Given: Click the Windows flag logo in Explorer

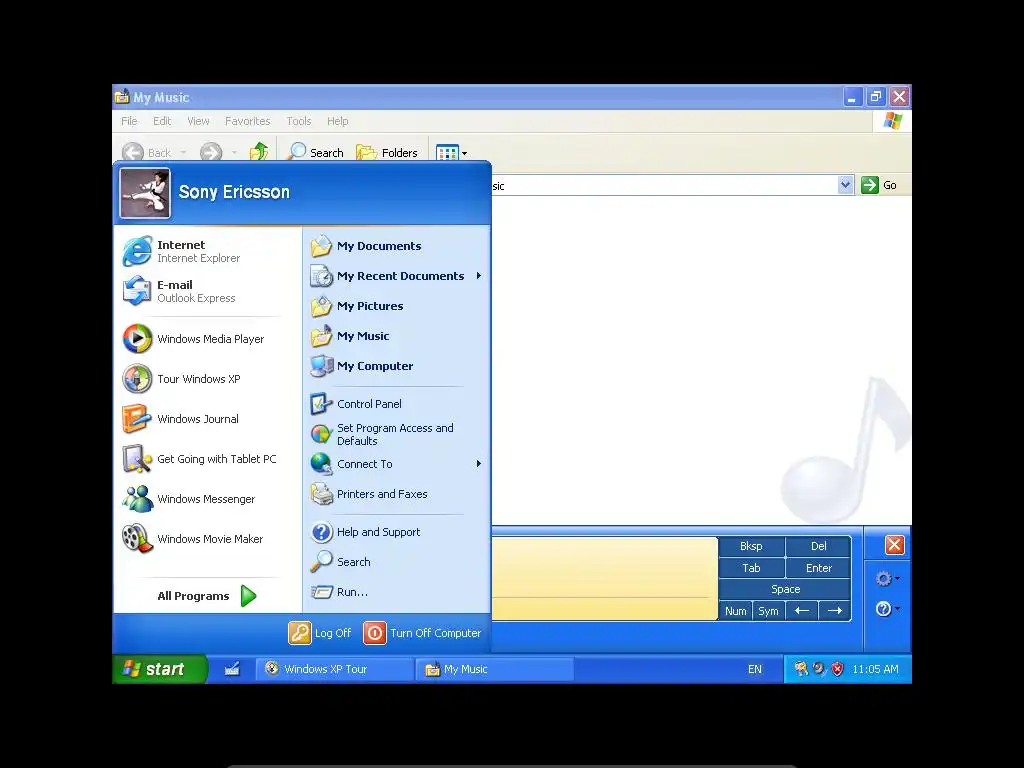Looking at the screenshot, I should (x=893, y=121).
